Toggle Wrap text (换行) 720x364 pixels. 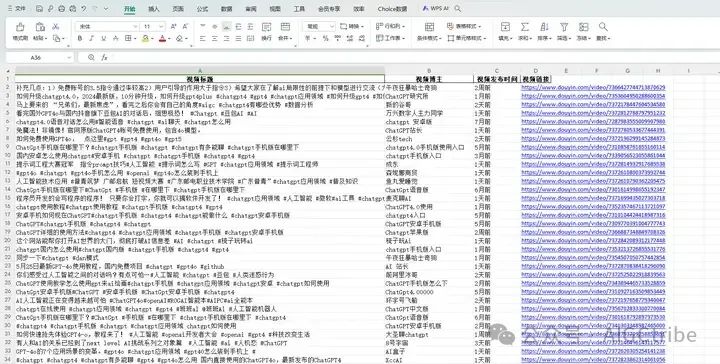point(266,31)
